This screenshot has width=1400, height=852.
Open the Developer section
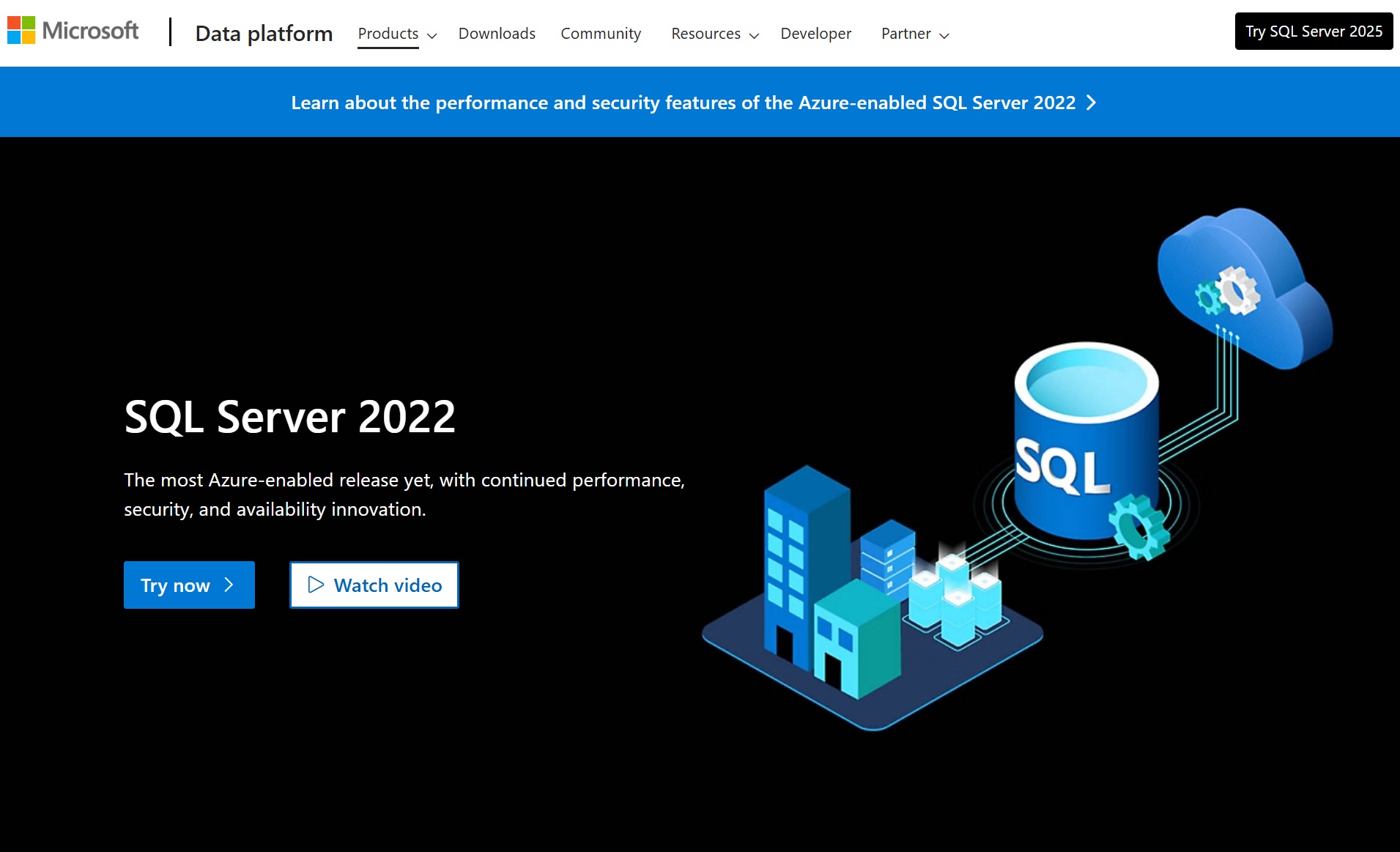click(x=816, y=34)
